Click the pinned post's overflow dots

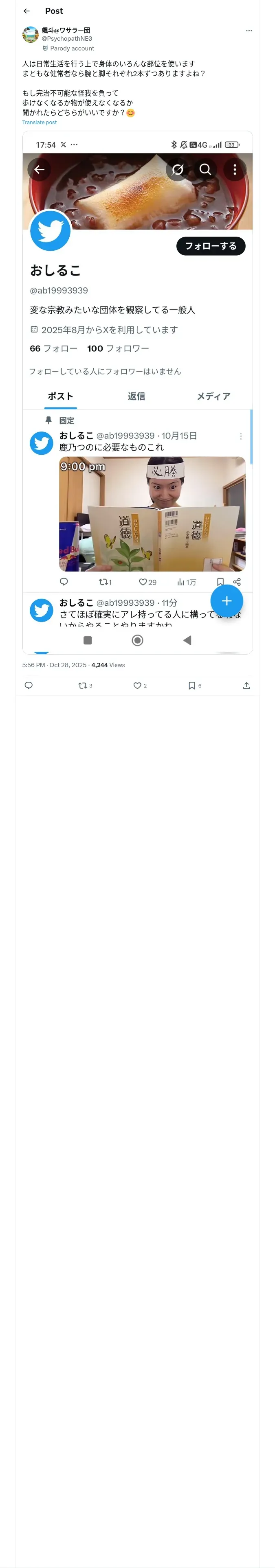click(241, 436)
